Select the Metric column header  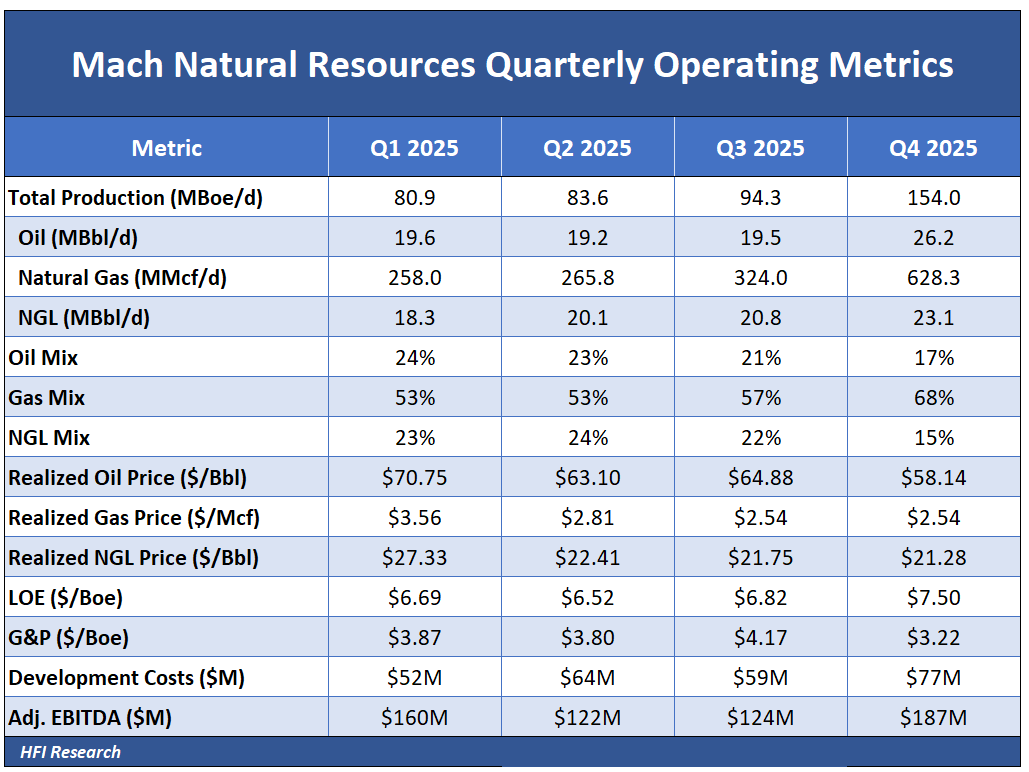pos(167,148)
